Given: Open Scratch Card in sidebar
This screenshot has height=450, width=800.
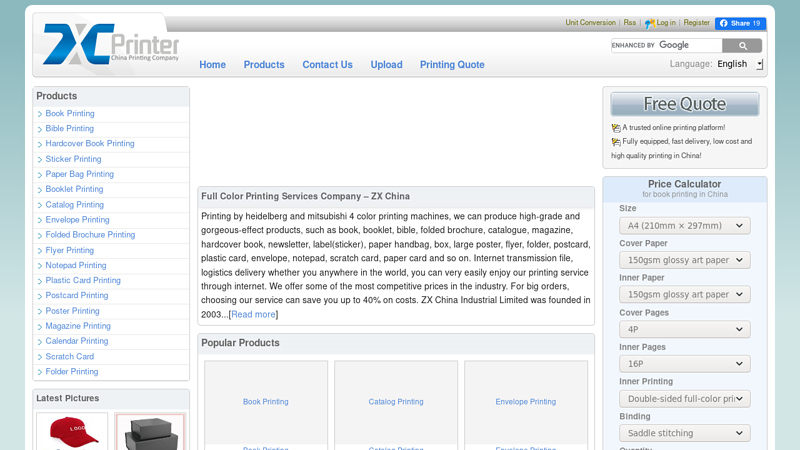Looking at the screenshot, I should coord(69,357).
